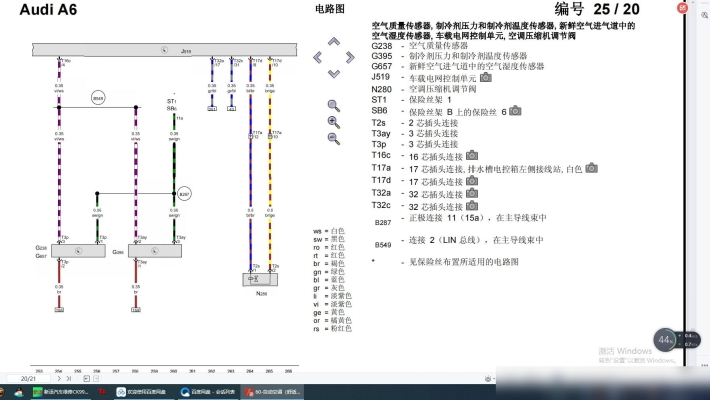The width and height of the screenshot is (710, 400).
Task: Click the B287 connection circle in diagram
Action: (184, 194)
